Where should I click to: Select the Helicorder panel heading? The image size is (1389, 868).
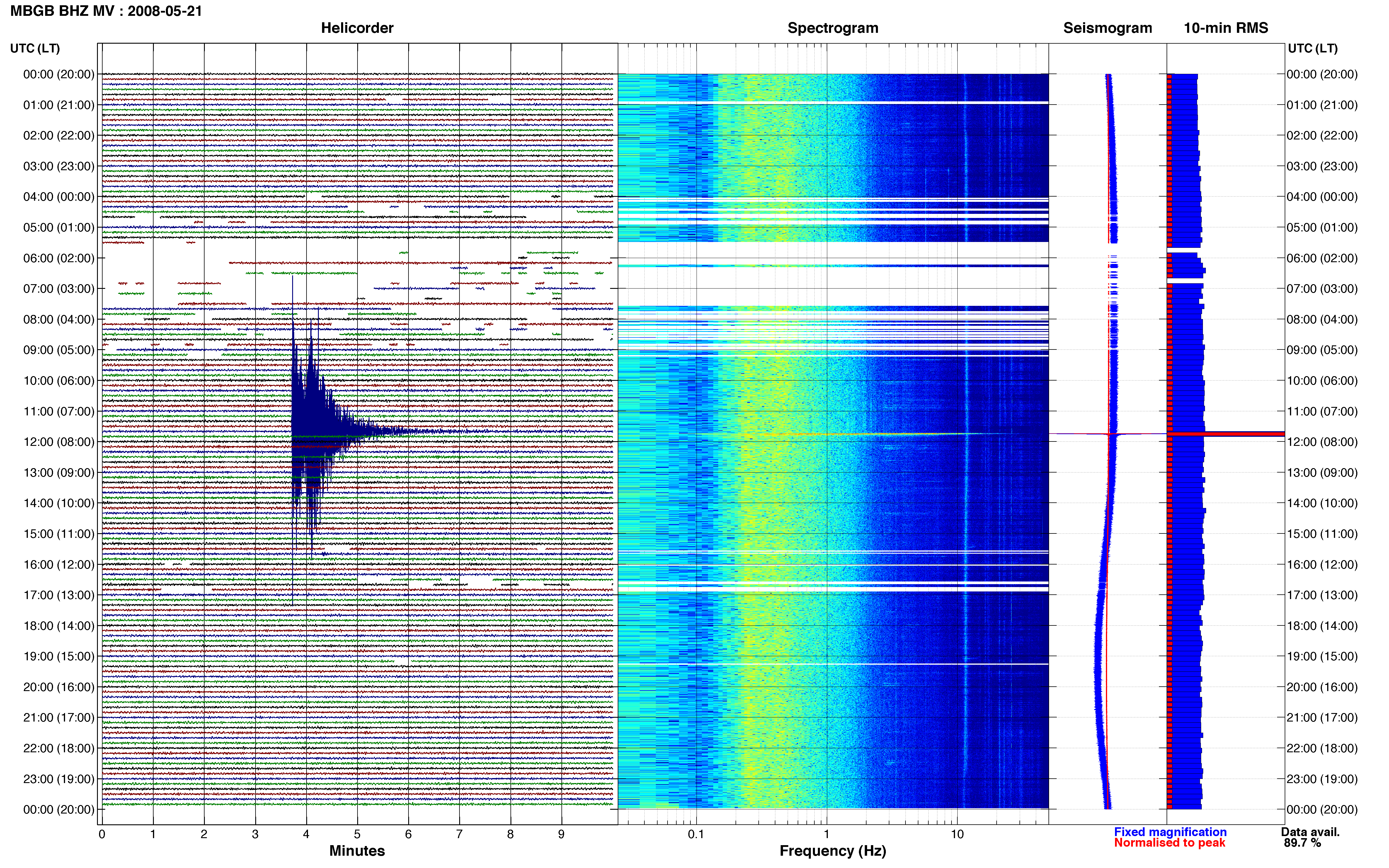357,28
